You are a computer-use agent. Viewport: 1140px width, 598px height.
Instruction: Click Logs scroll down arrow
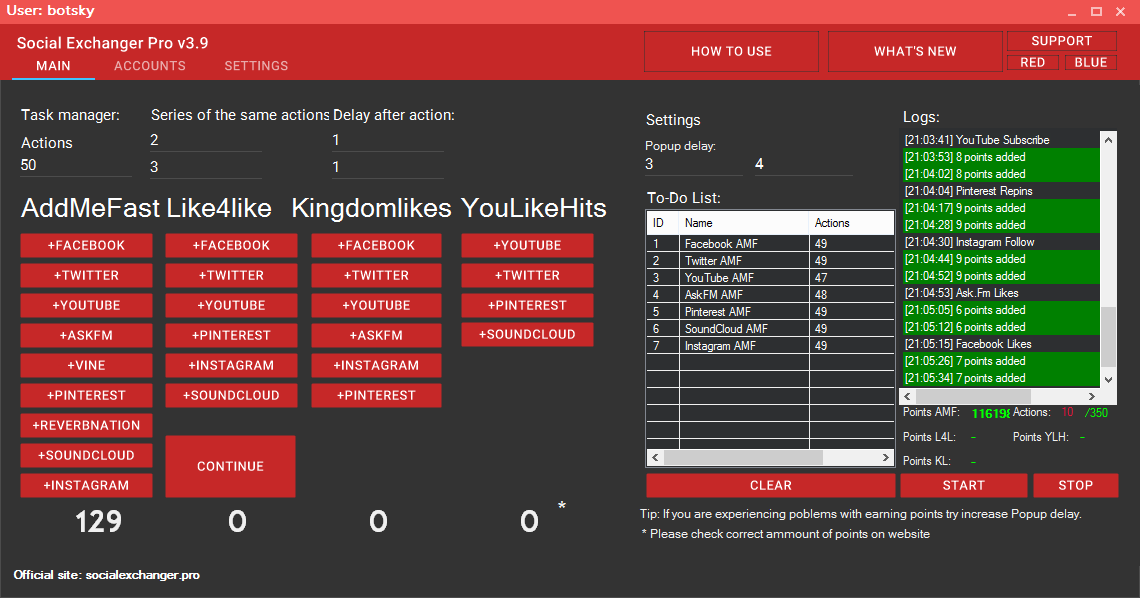(x=1108, y=379)
